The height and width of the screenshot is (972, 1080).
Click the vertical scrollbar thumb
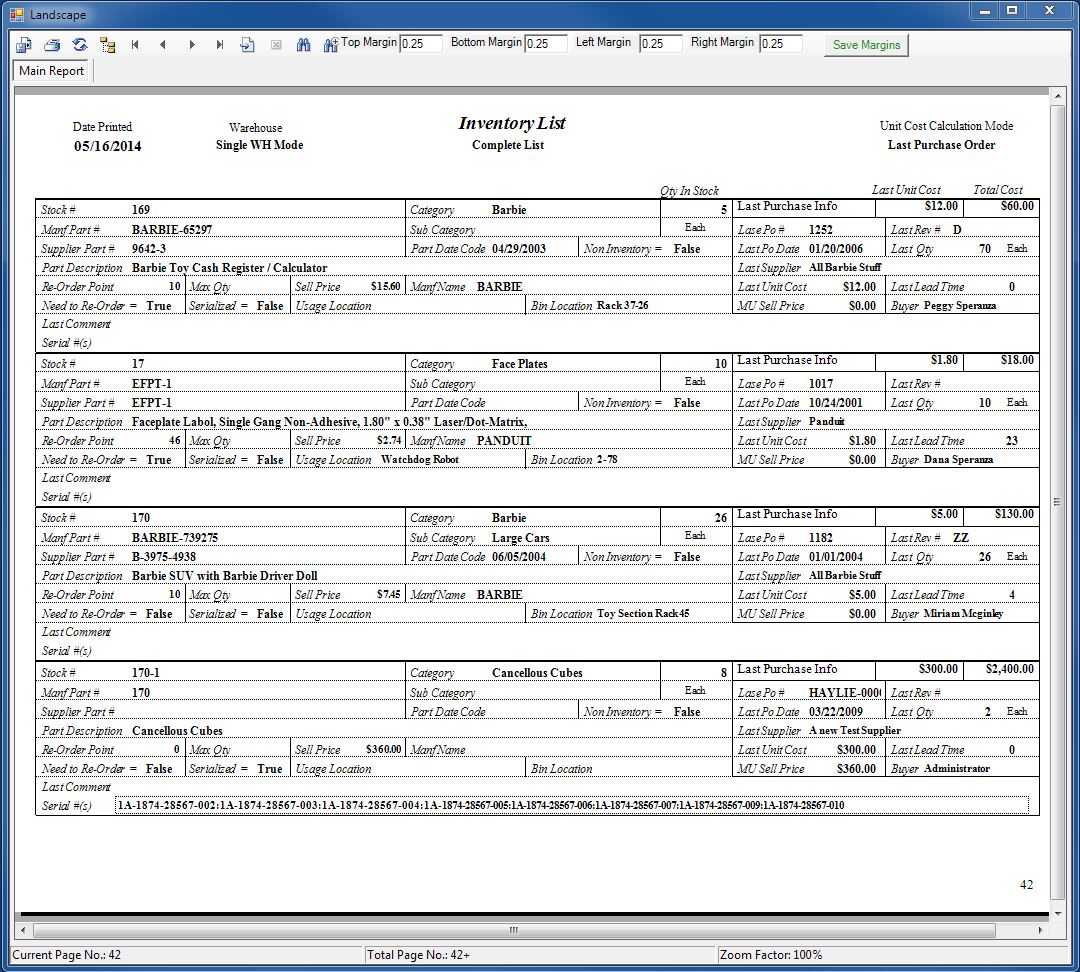[1058, 501]
